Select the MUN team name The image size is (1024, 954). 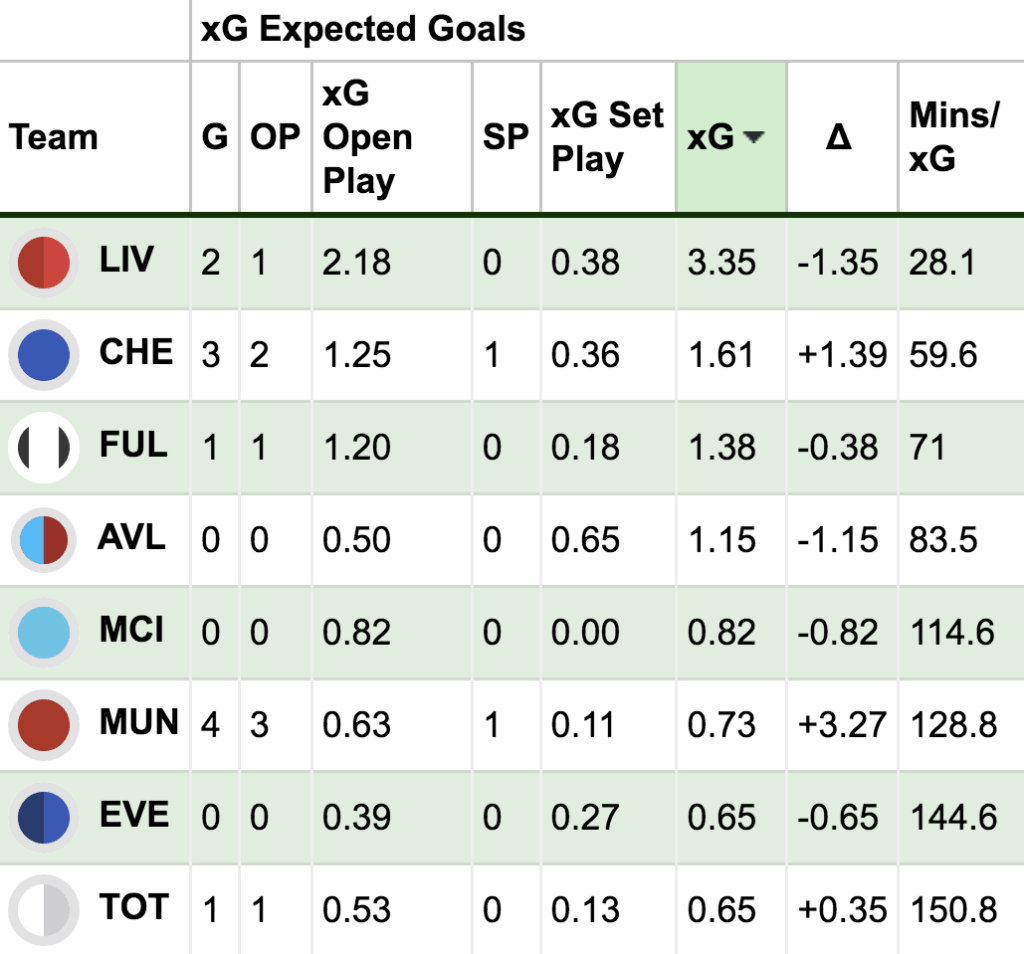point(139,723)
